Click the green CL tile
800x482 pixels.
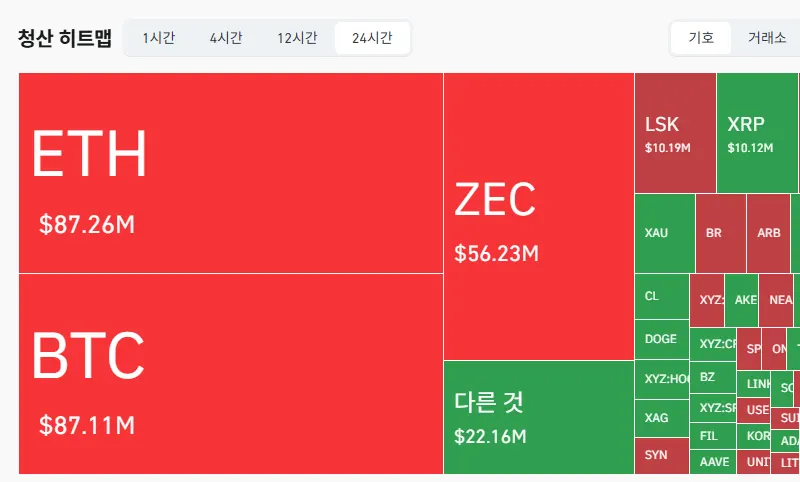tap(662, 296)
